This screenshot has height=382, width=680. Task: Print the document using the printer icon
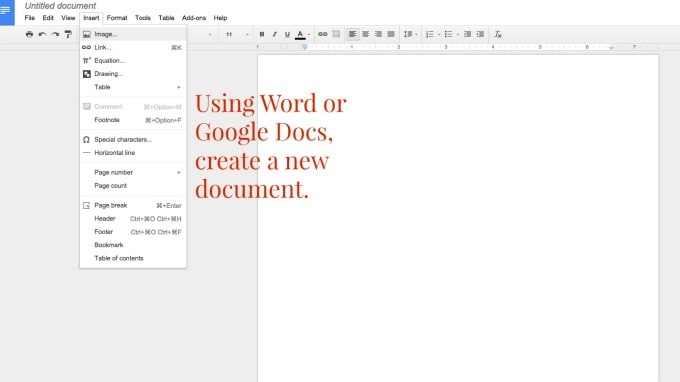pos(29,34)
